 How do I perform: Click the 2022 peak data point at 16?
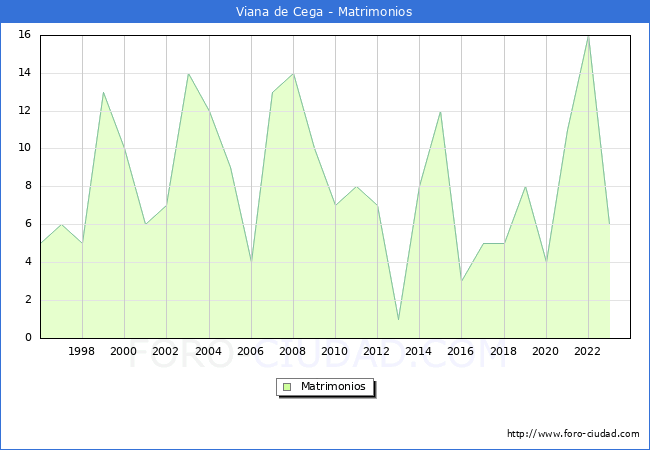(588, 37)
